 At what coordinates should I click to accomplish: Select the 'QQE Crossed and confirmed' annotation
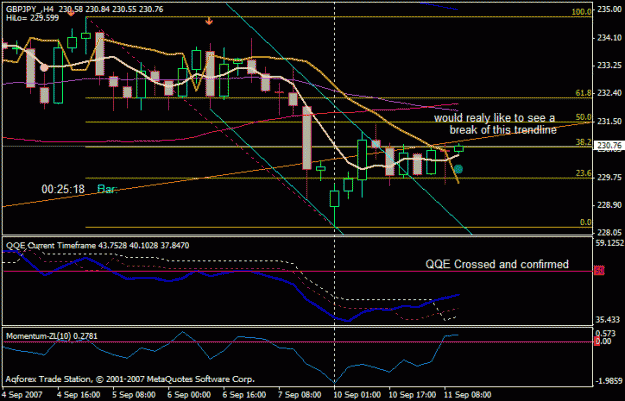[x=497, y=264]
